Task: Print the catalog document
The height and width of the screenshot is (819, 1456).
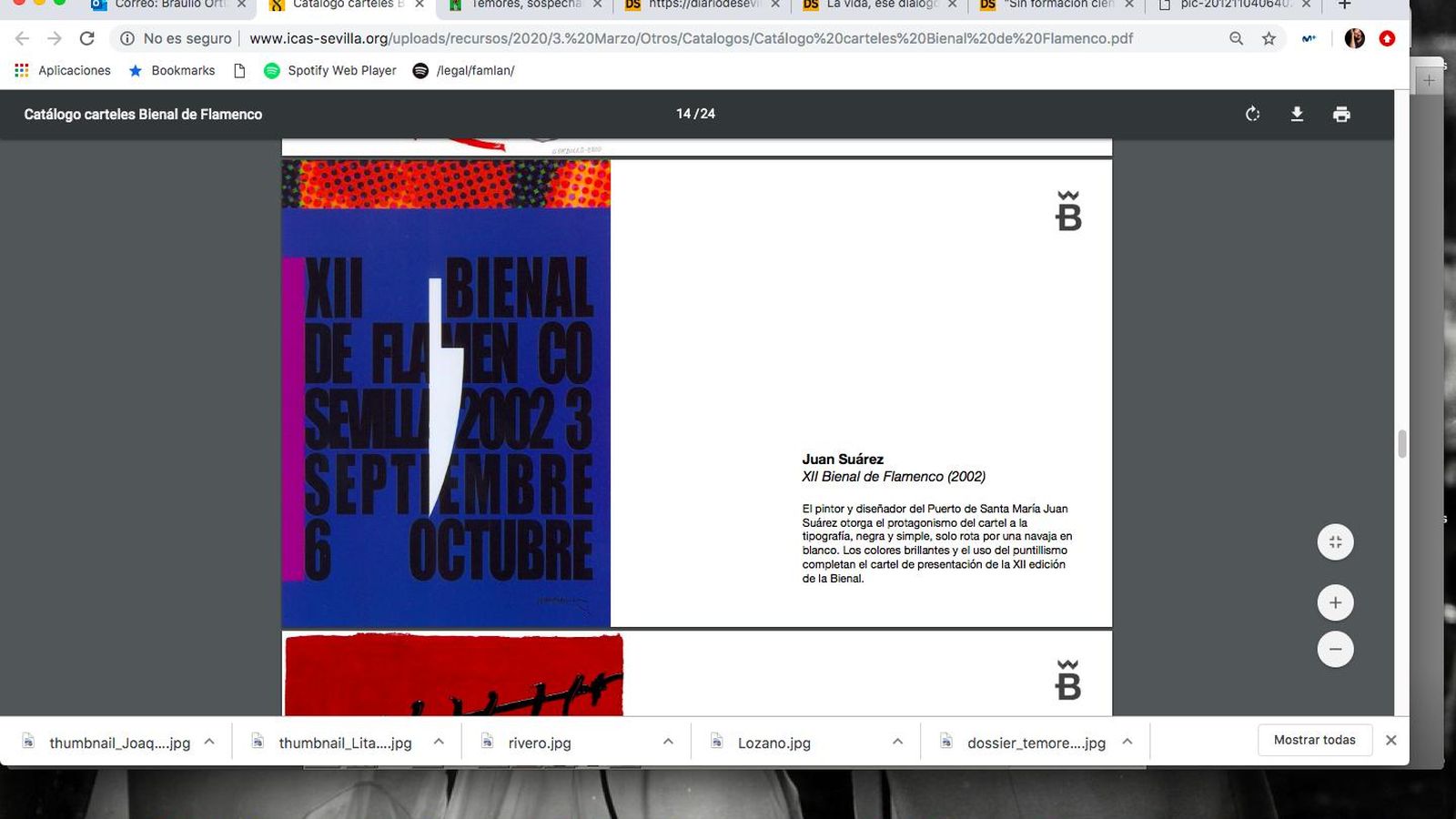Action: (1341, 114)
